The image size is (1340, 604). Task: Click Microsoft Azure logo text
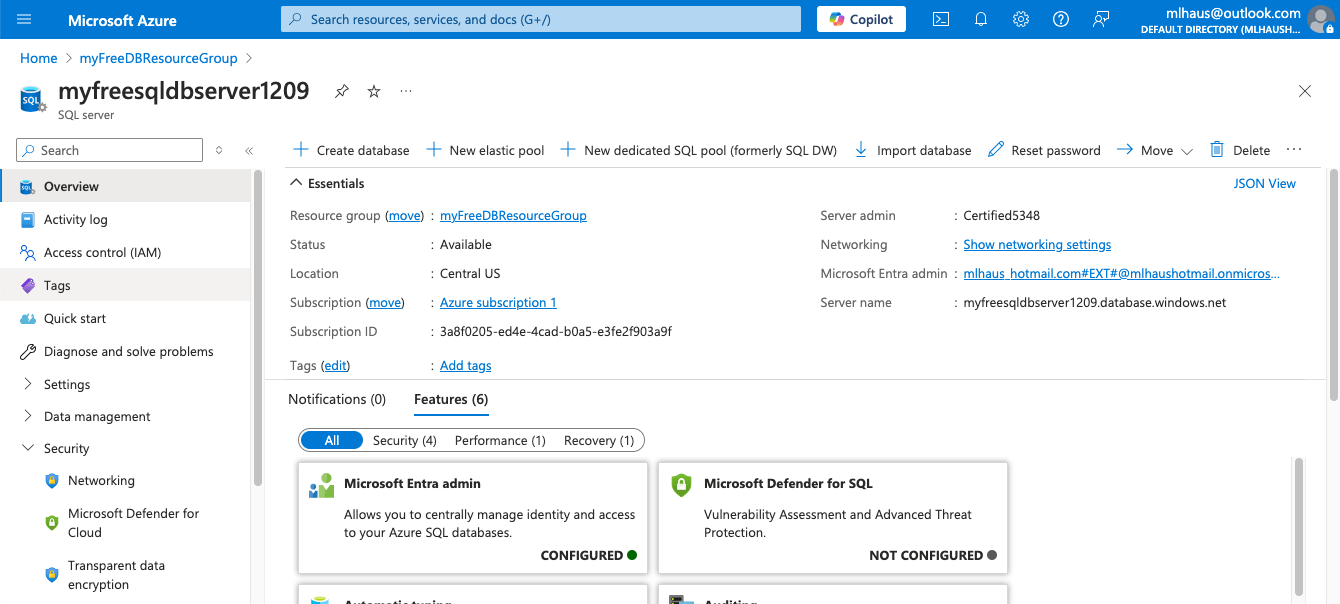pos(122,19)
